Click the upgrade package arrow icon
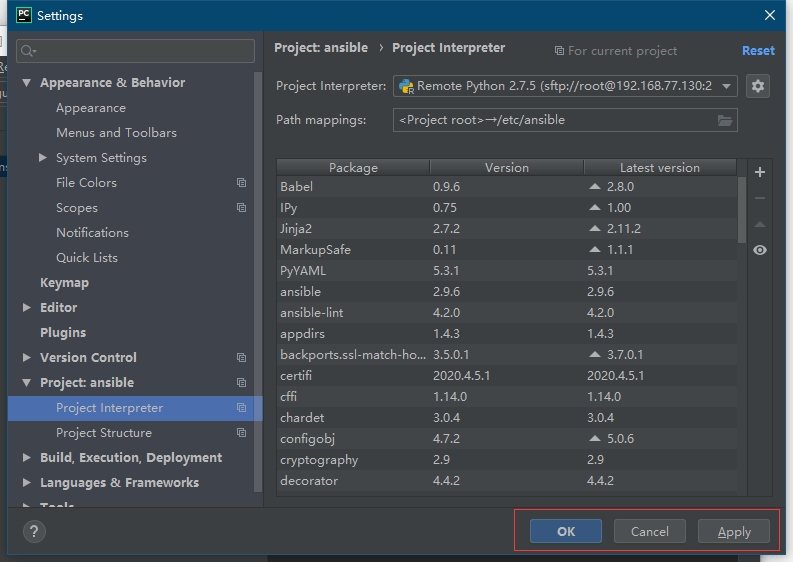The width and height of the screenshot is (793, 562). pyautogui.click(x=759, y=224)
